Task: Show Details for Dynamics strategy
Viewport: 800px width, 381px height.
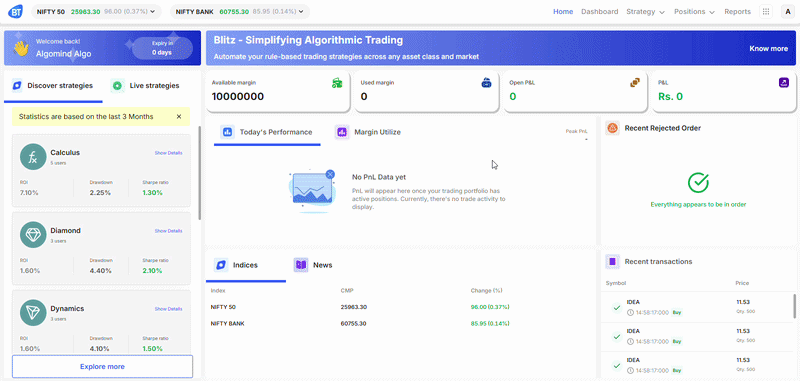Action: pyautogui.click(x=168, y=309)
